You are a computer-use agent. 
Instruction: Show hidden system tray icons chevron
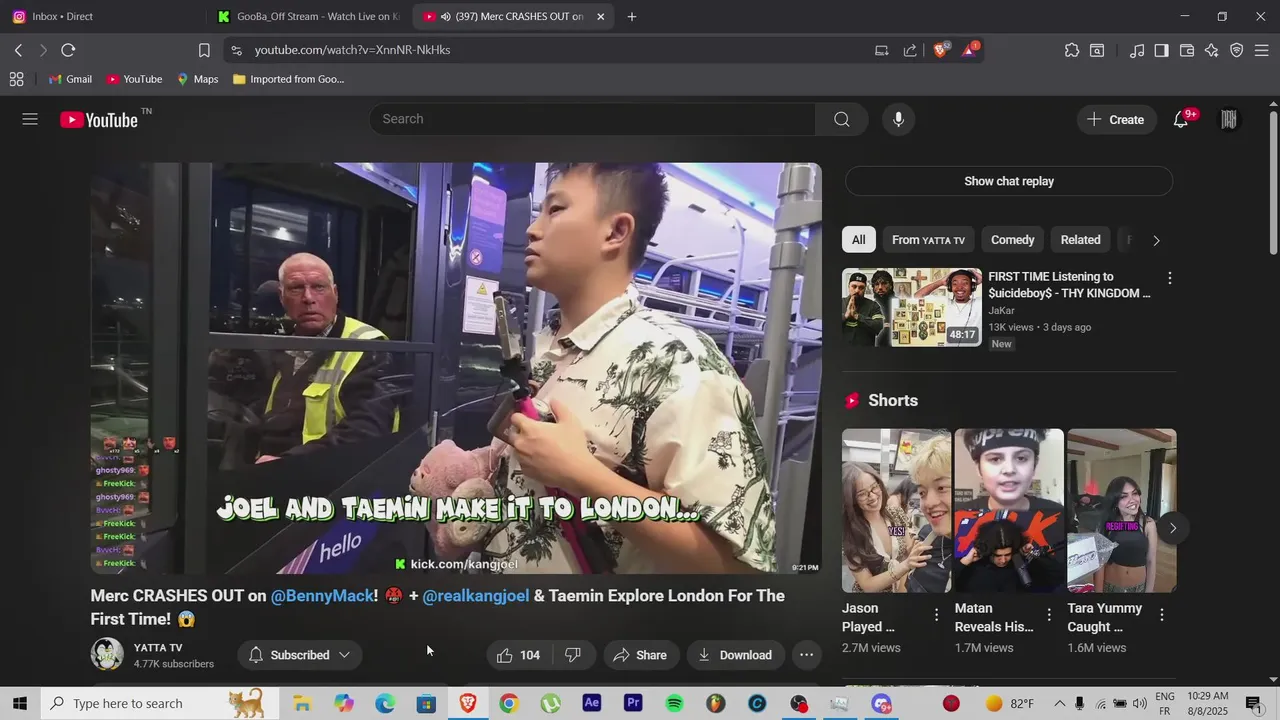[x=1060, y=704]
